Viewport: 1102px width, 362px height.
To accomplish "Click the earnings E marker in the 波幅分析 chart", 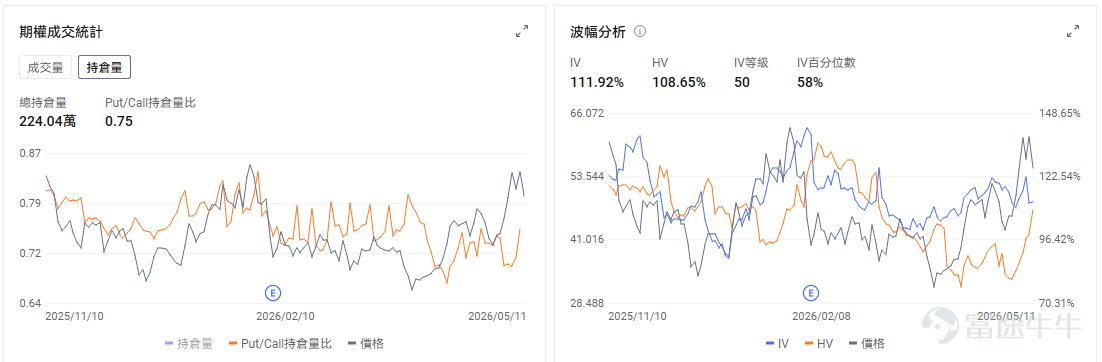I will 810,292.
